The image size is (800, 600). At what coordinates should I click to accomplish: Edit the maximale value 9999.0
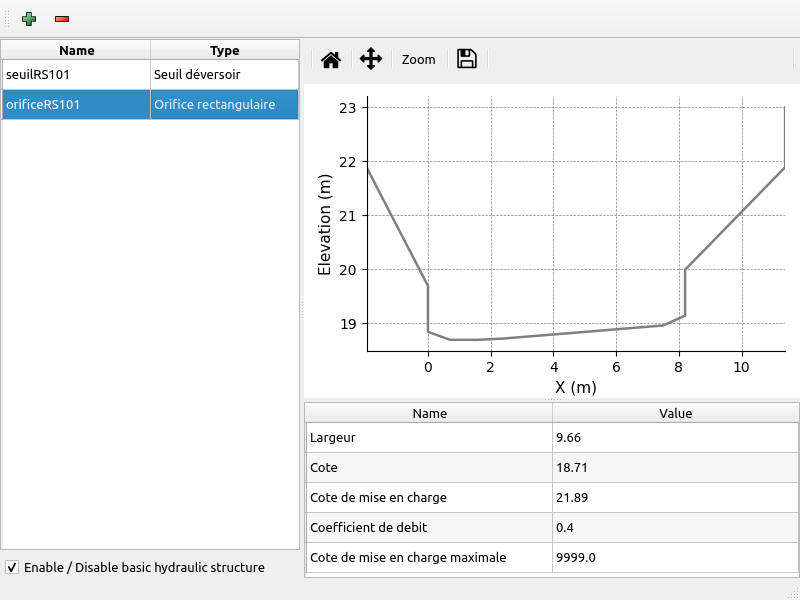(675, 557)
